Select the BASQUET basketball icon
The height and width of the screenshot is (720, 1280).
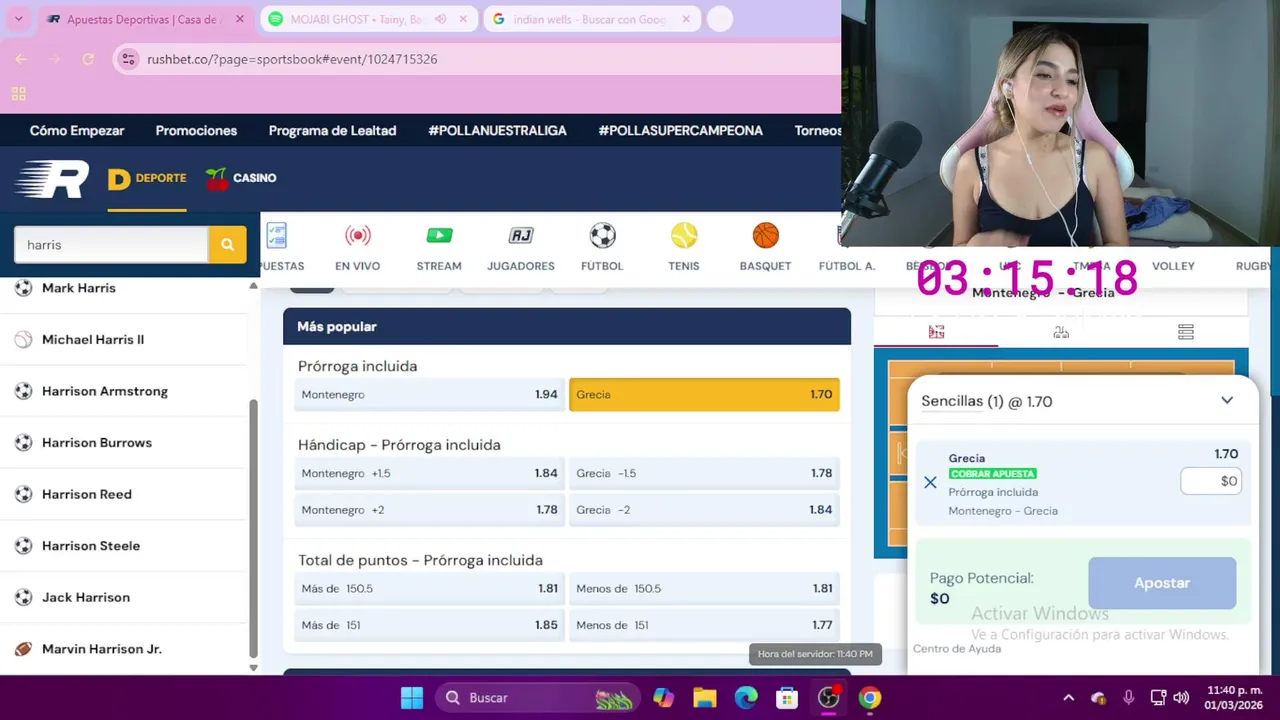pos(766,236)
